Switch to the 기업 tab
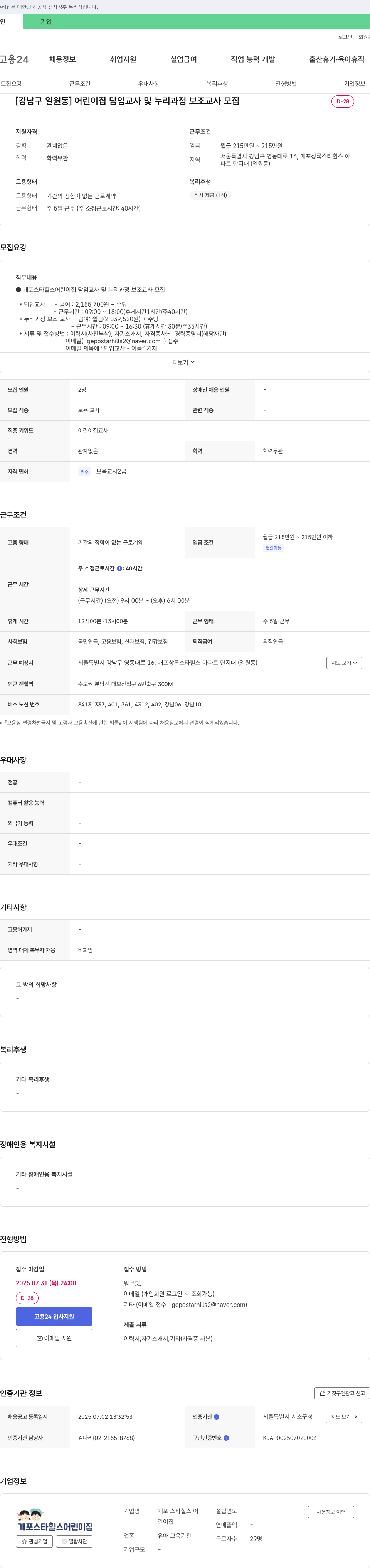The width and height of the screenshot is (370, 1568). (x=46, y=21)
